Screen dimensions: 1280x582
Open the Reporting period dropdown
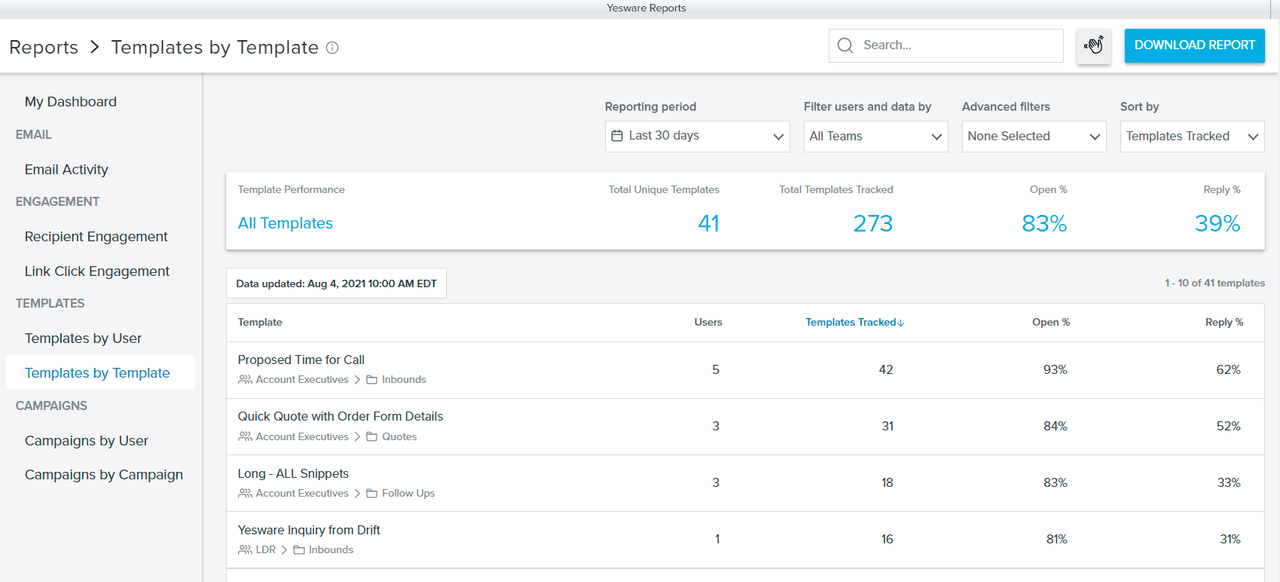[697, 136]
